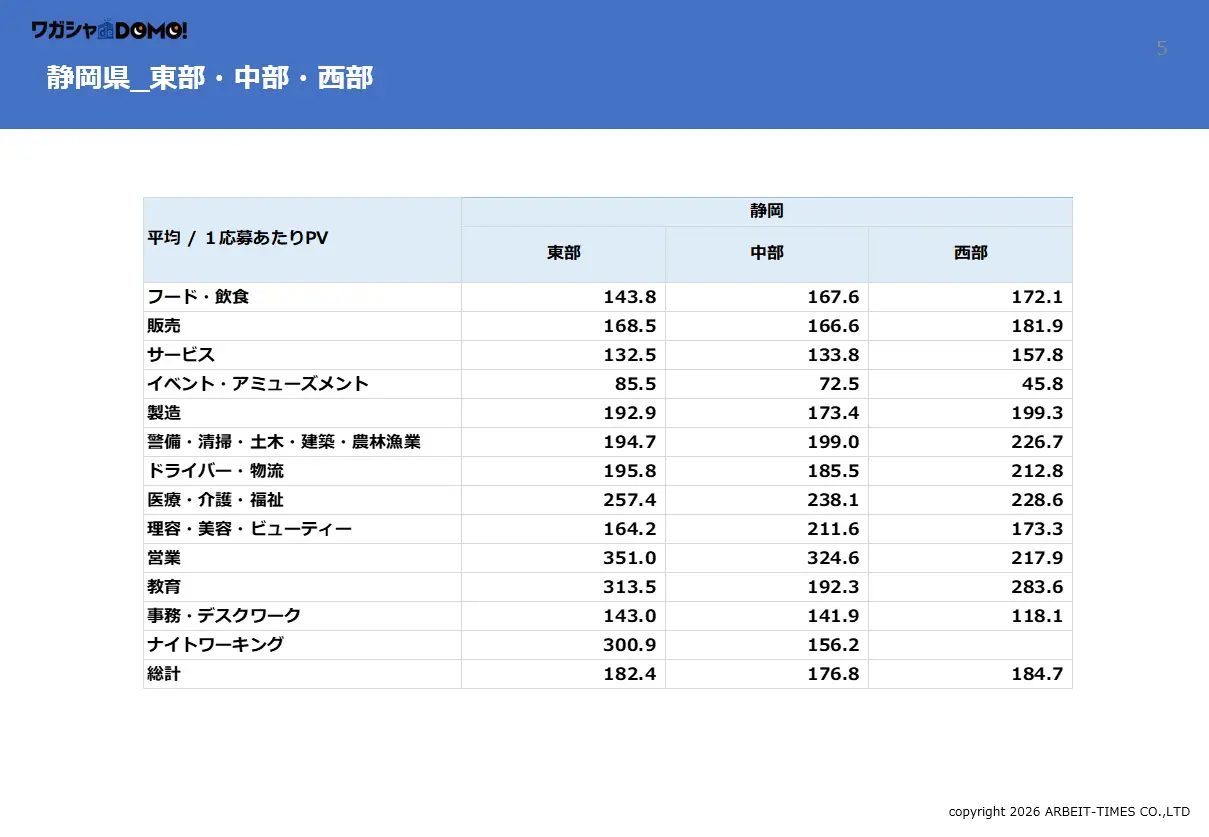The height and width of the screenshot is (837, 1209).
Task: Click the page number 5
Action: click(1161, 48)
